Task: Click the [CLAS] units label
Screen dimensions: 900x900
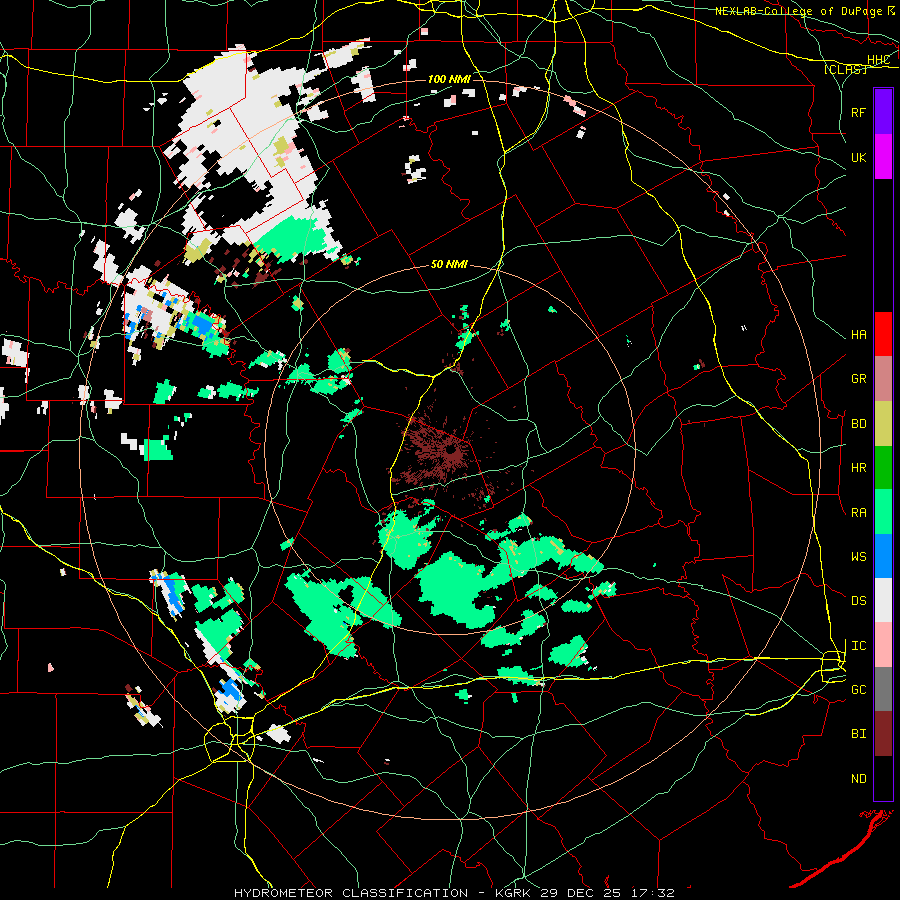Action: (845, 69)
